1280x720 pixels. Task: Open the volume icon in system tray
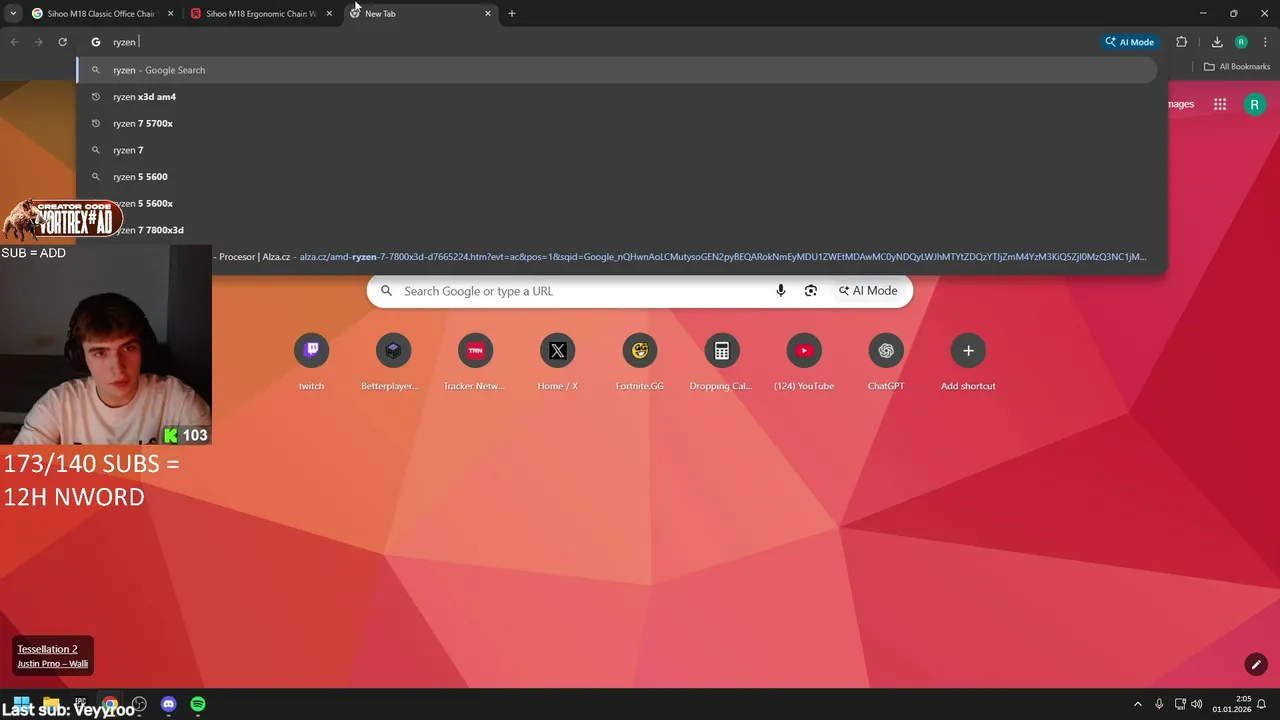(1197, 704)
